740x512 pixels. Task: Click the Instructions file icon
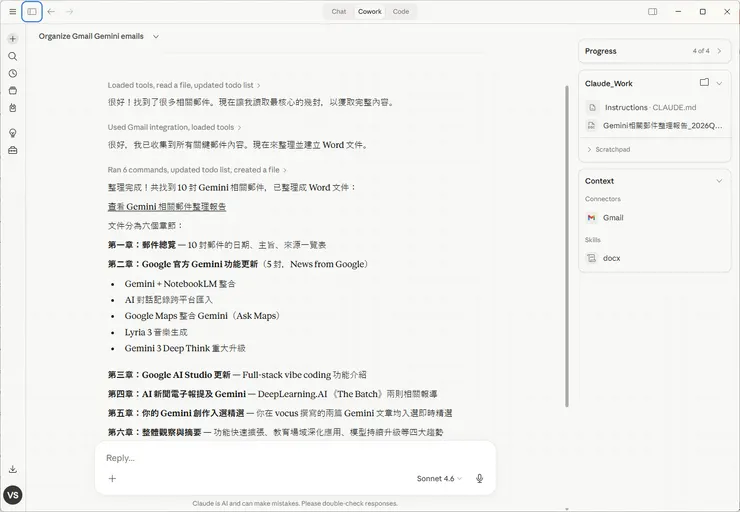click(592, 107)
